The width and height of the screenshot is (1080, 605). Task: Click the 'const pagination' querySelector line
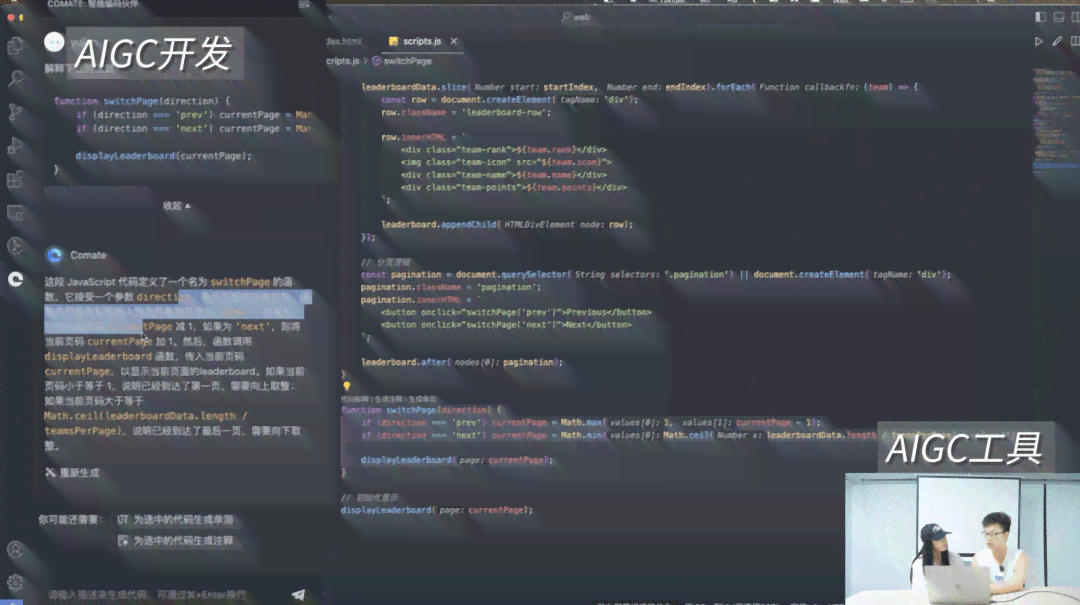tap(656, 274)
